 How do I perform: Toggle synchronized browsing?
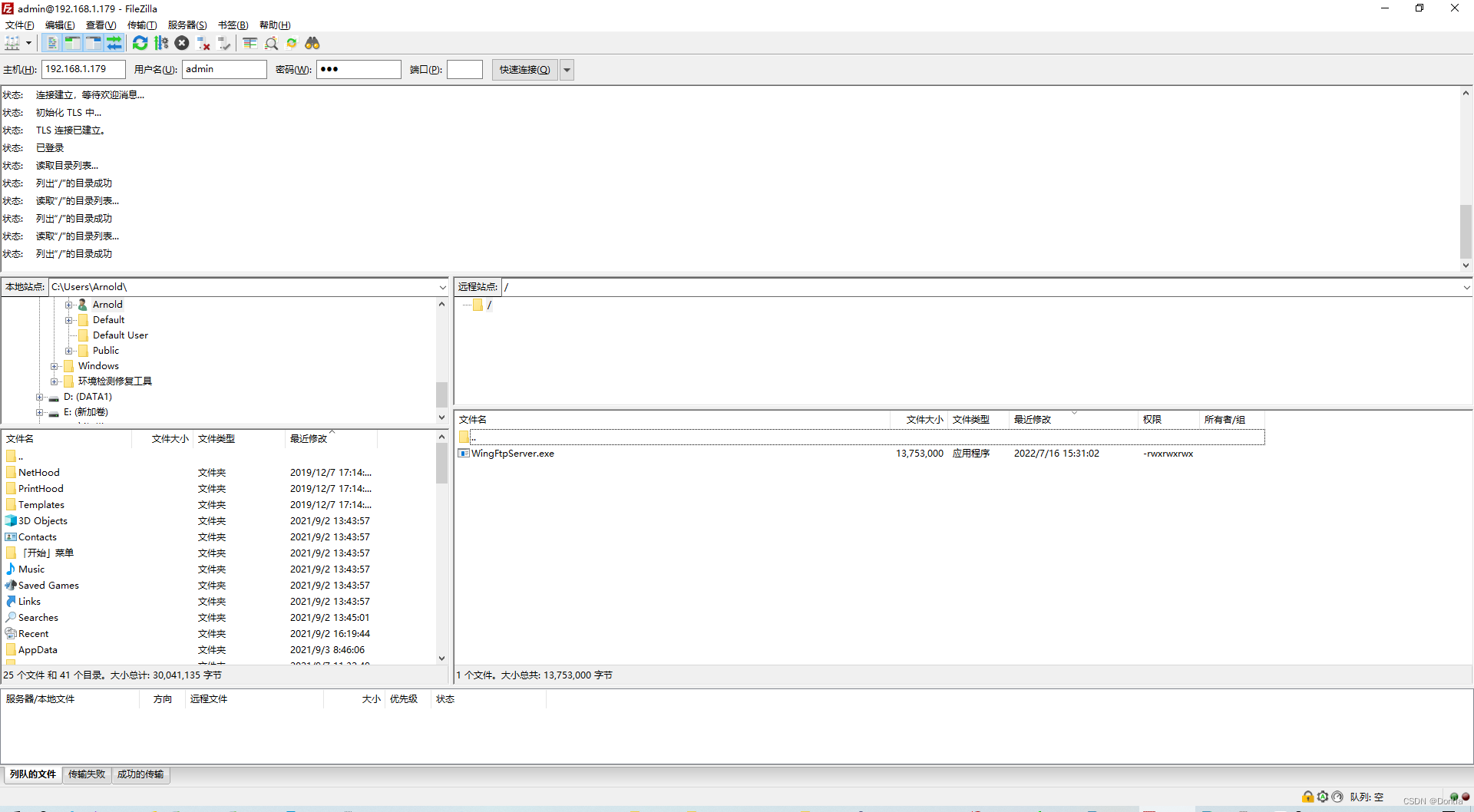pos(292,43)
